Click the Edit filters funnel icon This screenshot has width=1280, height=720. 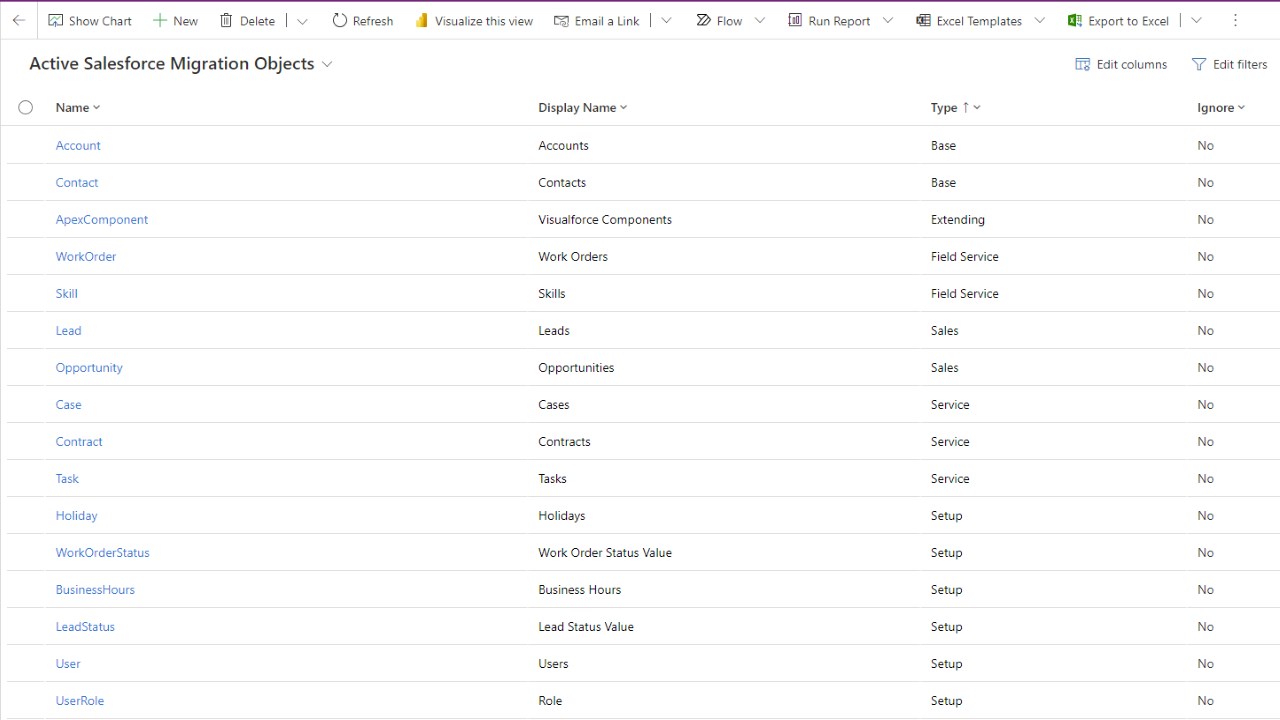1199,64
